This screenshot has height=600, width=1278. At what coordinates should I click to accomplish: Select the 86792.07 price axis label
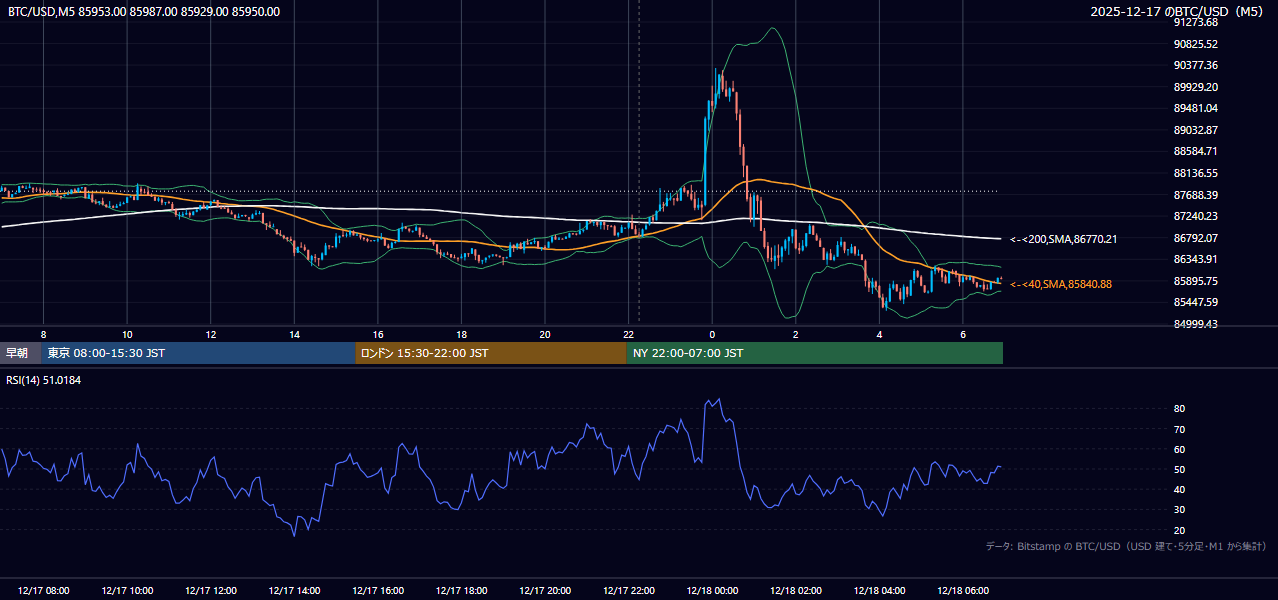1196,238
